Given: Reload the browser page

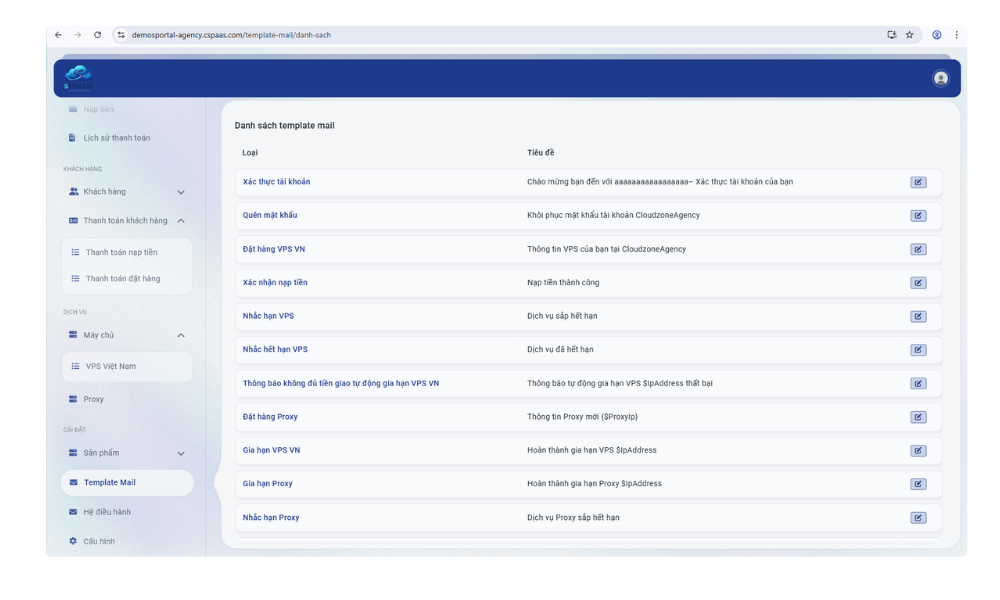Looking at the screenshot, I should point(98,35).
